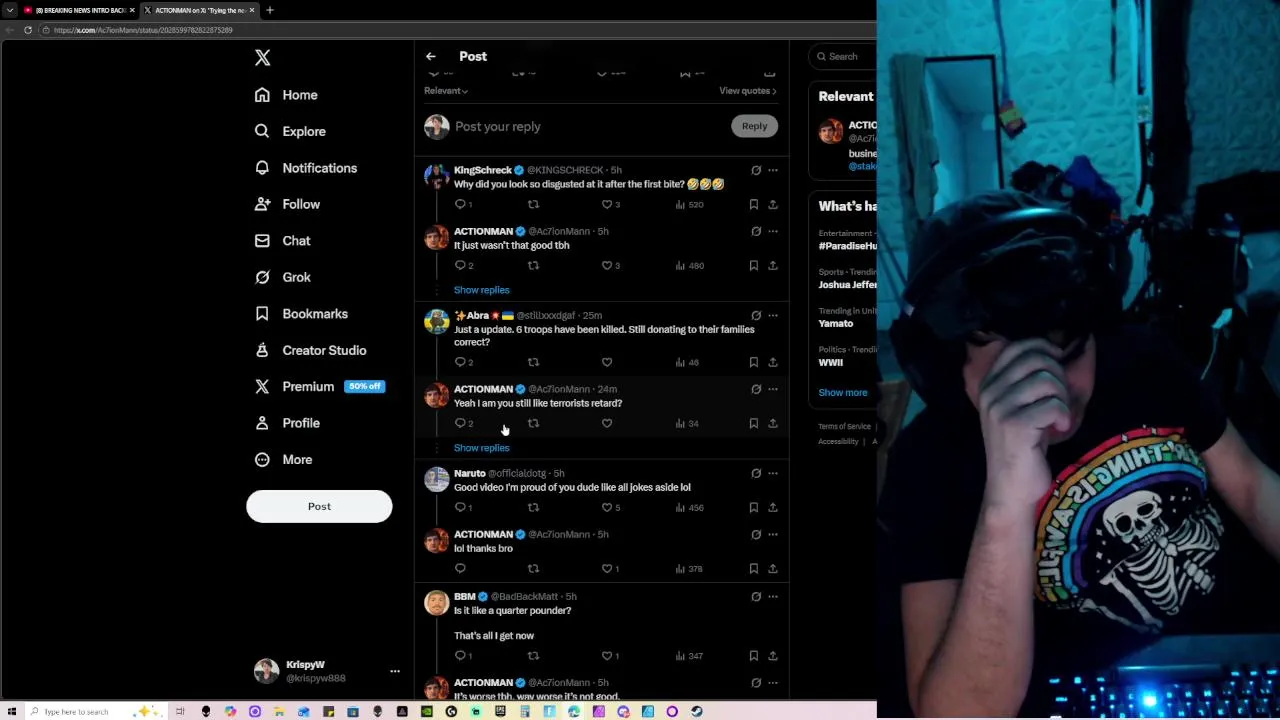
Task: View analytics for KingSchreck's comment, 520 views
Action: [x=689, y=204]
